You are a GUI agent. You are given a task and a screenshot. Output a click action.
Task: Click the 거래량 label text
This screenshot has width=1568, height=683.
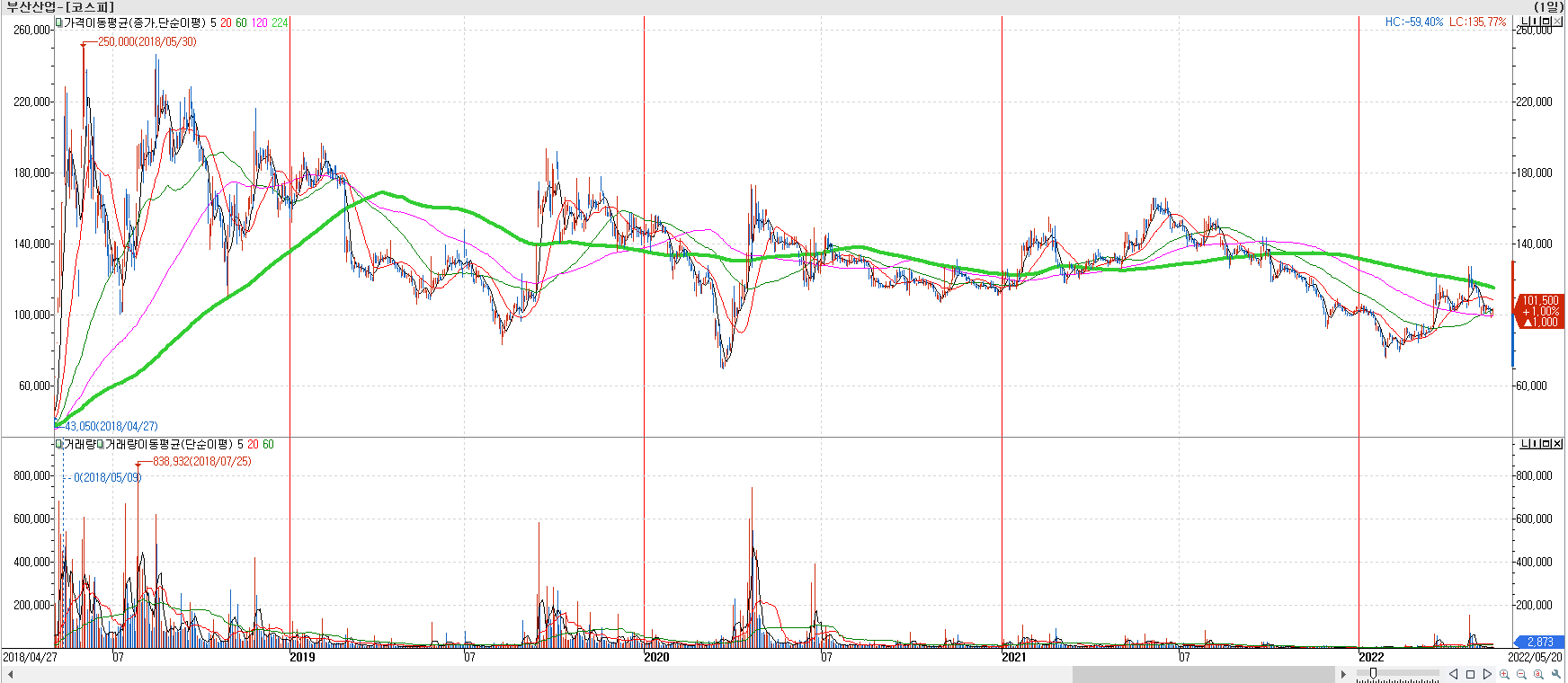pos(79,444)
